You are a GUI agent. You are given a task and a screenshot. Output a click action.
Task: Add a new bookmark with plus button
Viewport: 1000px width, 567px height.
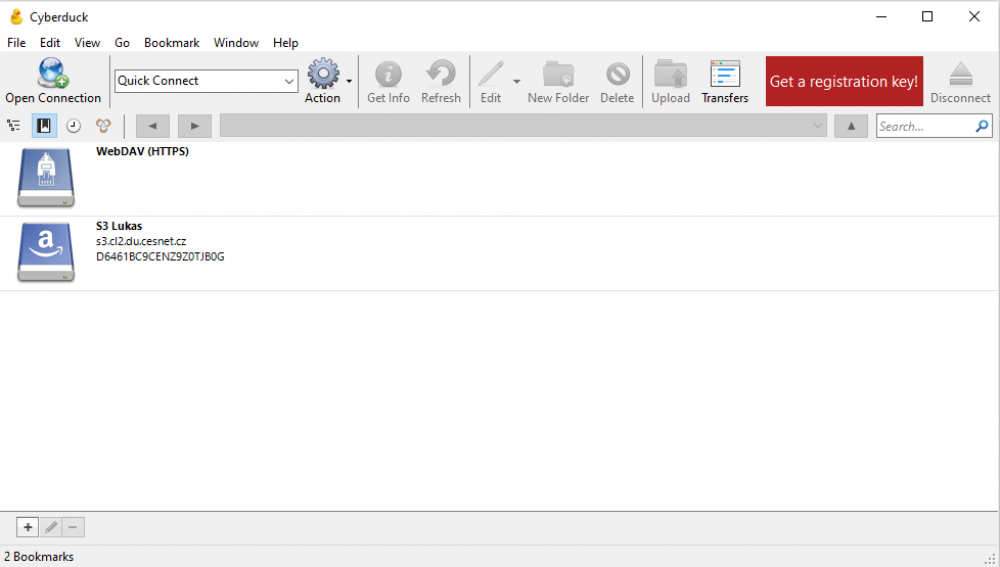28,527
